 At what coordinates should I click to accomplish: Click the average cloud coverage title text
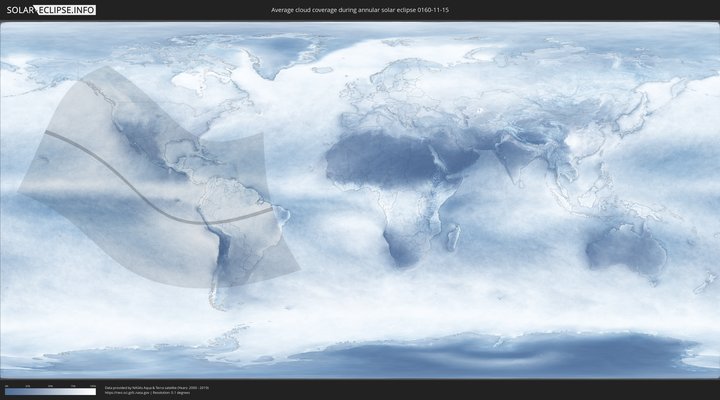click(x=359, y=9)
